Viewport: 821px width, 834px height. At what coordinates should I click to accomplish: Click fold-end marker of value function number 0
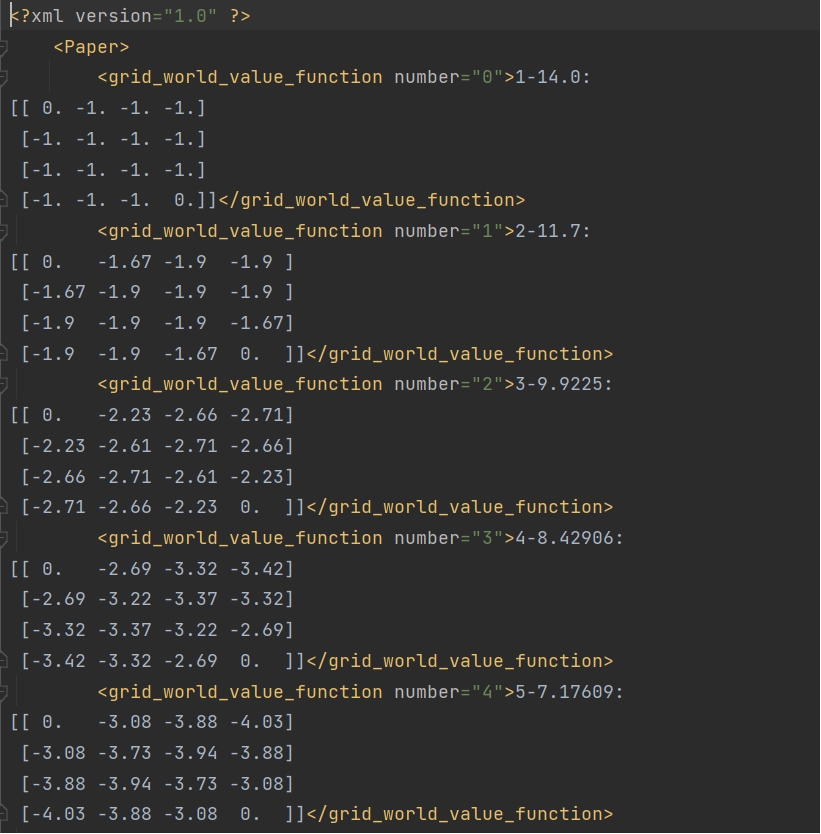(4, 200)
